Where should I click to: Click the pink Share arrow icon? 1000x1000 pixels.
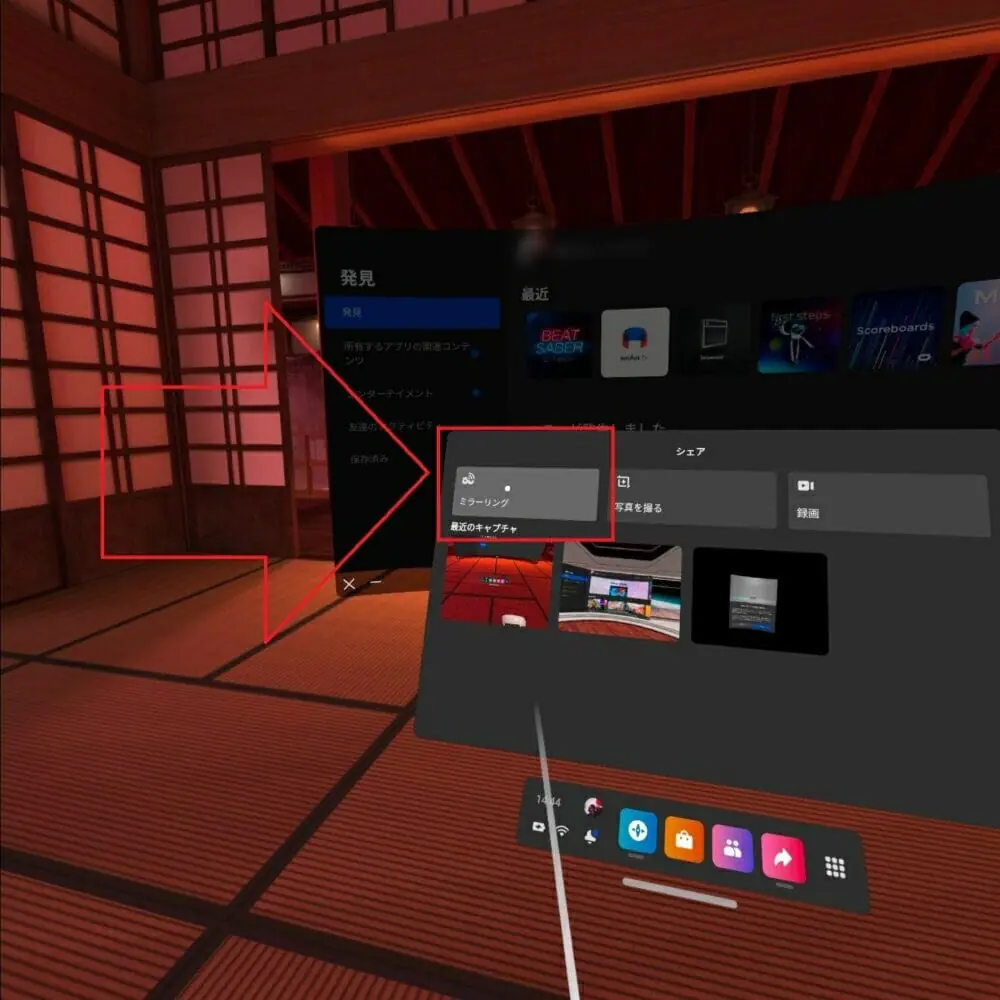(783, 857)
